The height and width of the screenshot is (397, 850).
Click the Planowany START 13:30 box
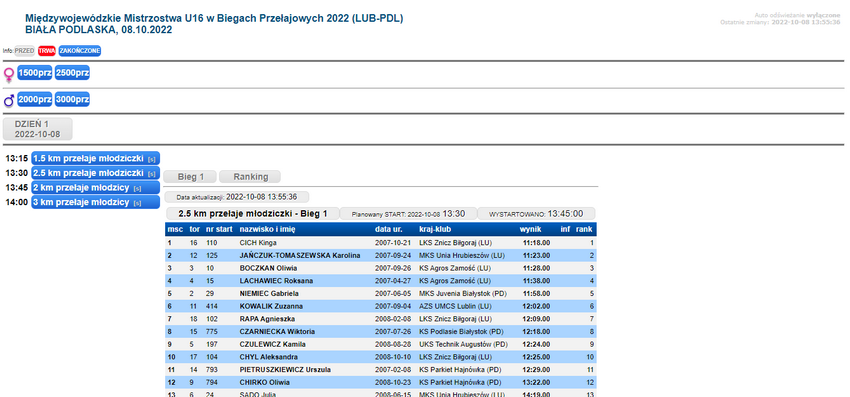(x=409, y=214)
